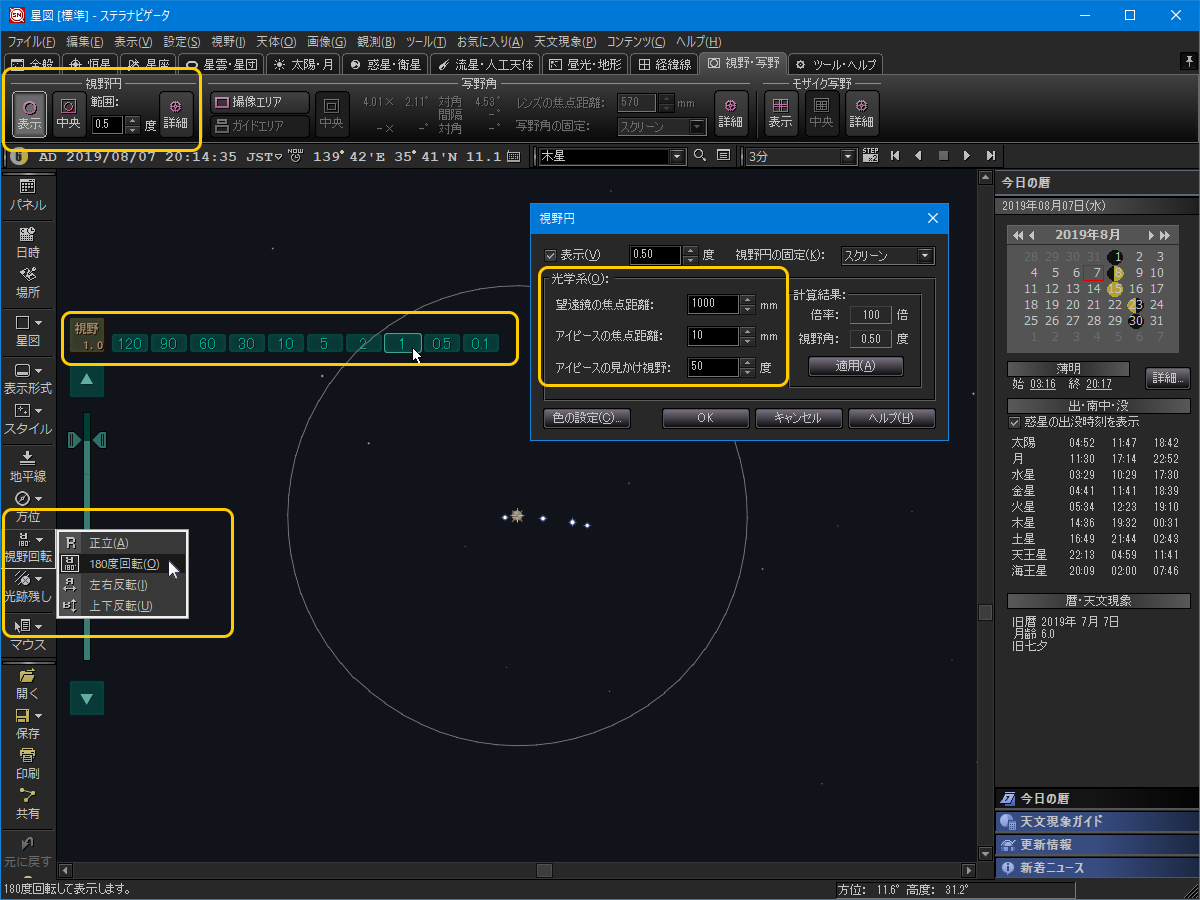Expand the 更新情報 panel

(x=1096, y=844)
